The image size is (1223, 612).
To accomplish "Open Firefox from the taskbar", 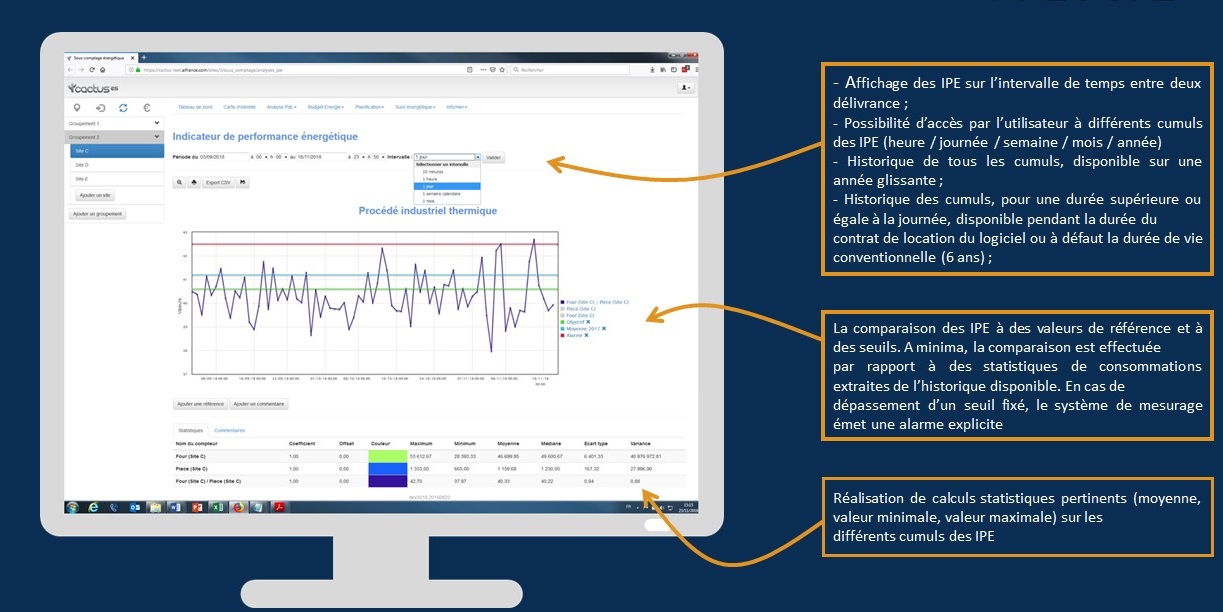I will 239,507.
